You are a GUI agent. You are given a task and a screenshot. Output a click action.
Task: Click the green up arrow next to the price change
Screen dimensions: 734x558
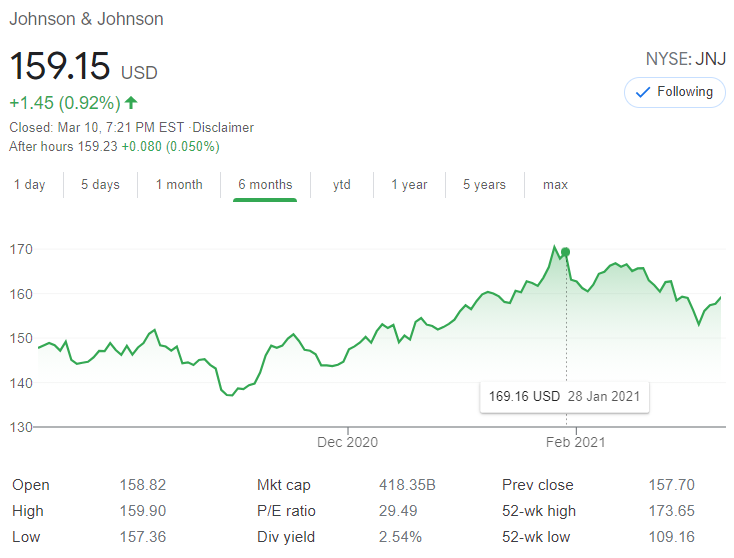tap(132, 103)
